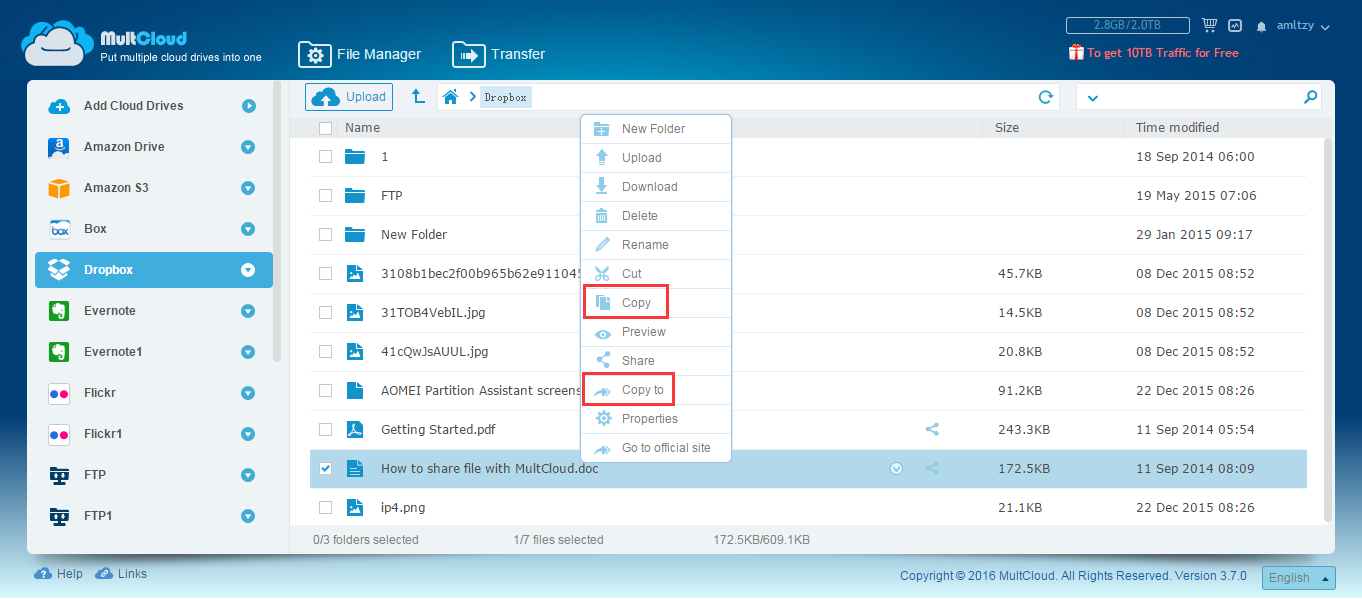Expand the Add Cloud Drives arrow
Screen dimensions: 1362x599
(x=248, y=106)
